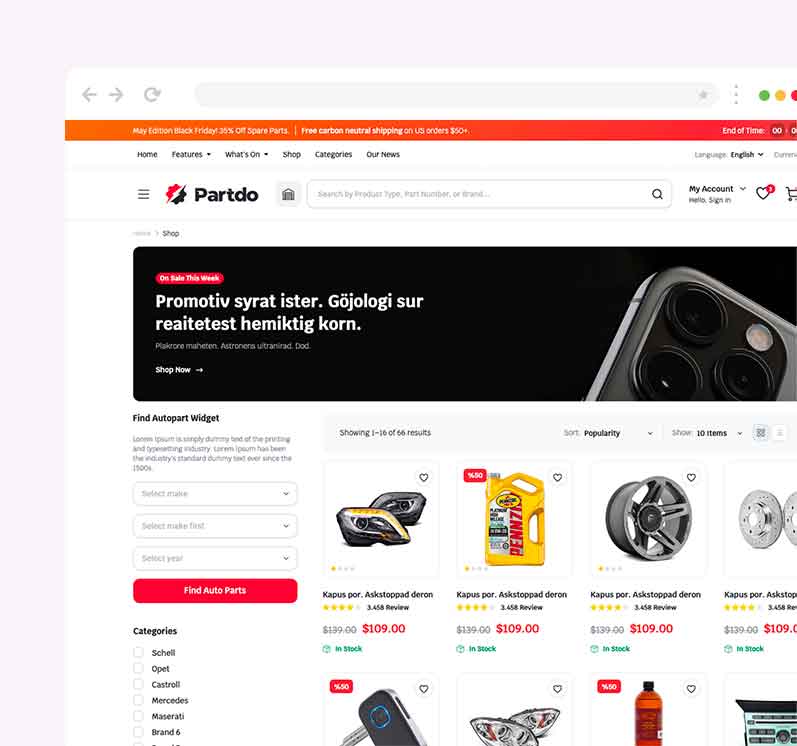This screenshot has height=746, width=797.
Task: Click the Find Auto Parts button
Action: tap(215, 590)
